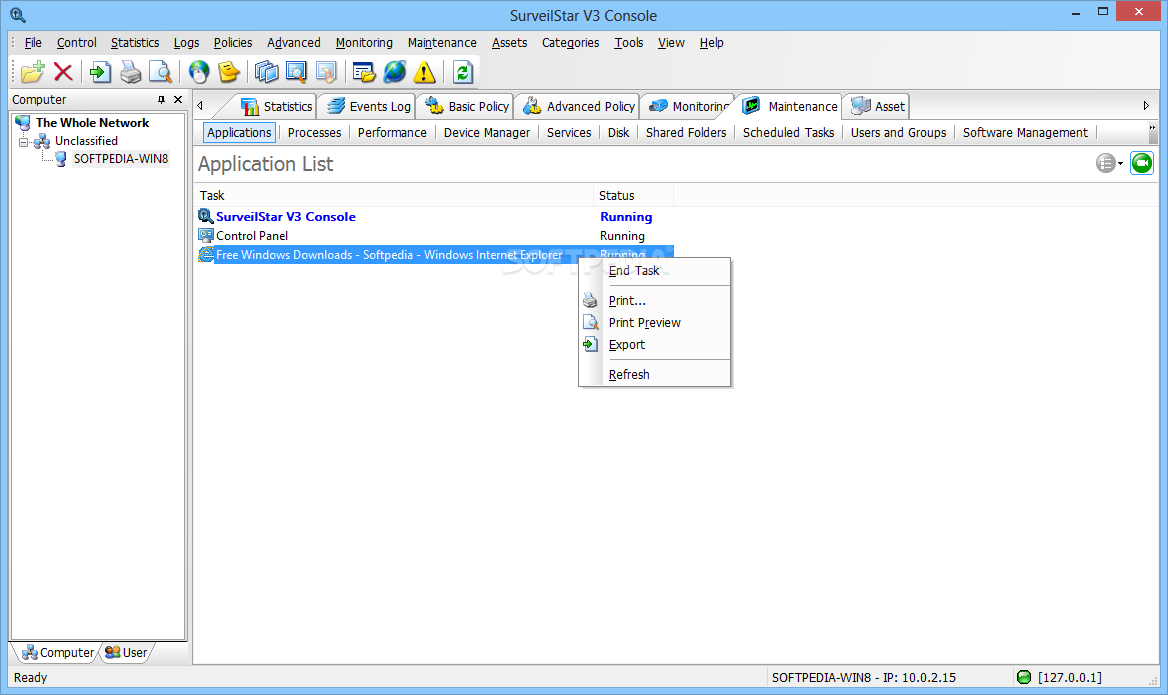This screenshot has width=1168, height=695.
Task: Click the window with folder toolbar icon
Action: pos(364,72)
